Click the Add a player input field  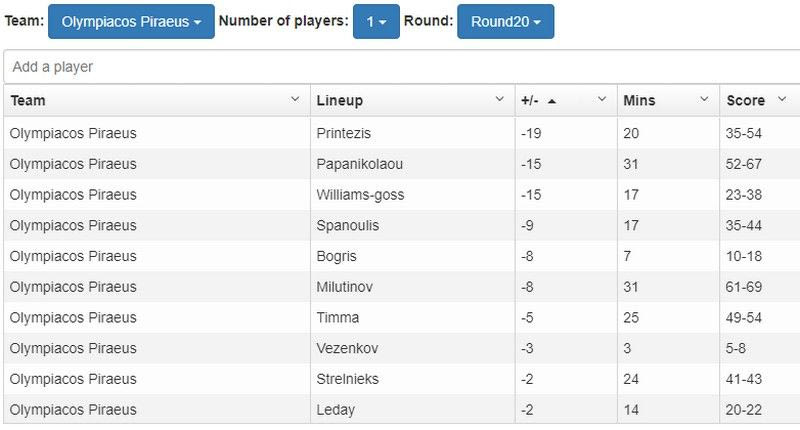click(x=400, y=67)
